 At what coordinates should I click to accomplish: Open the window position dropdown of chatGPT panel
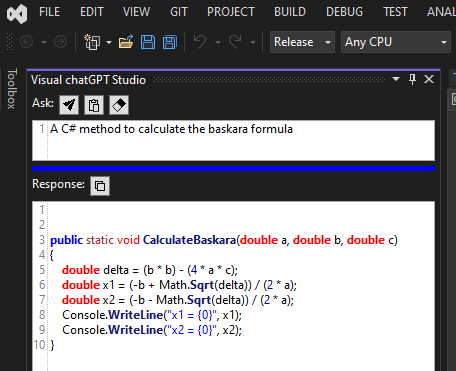click(x=396, y=79)
